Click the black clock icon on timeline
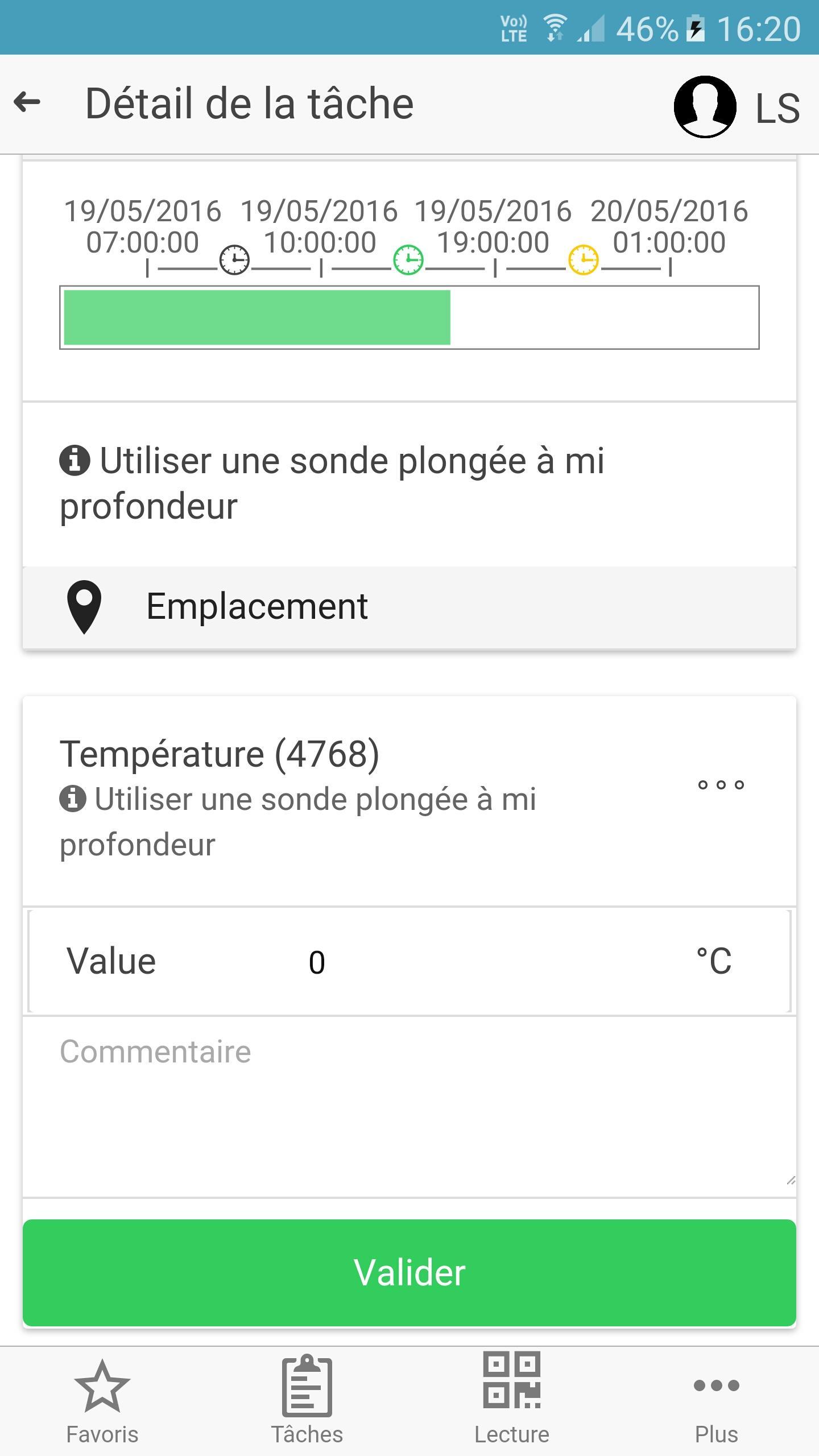This screenshot has width=819, height=1456. (x=234, y=260)
